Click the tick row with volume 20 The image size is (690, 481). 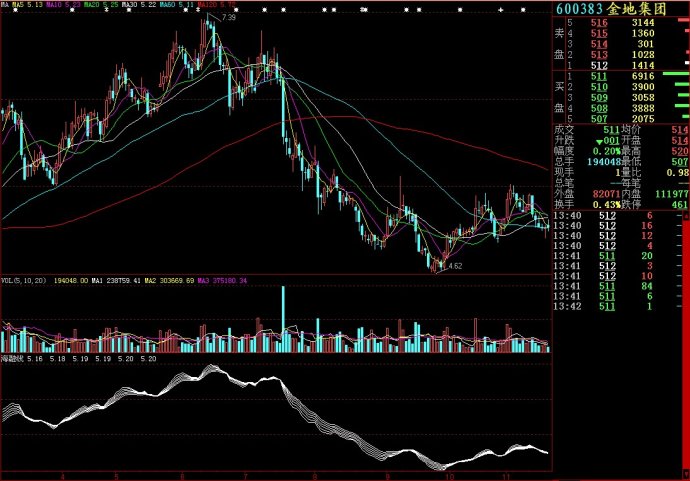tap(617, 256)
